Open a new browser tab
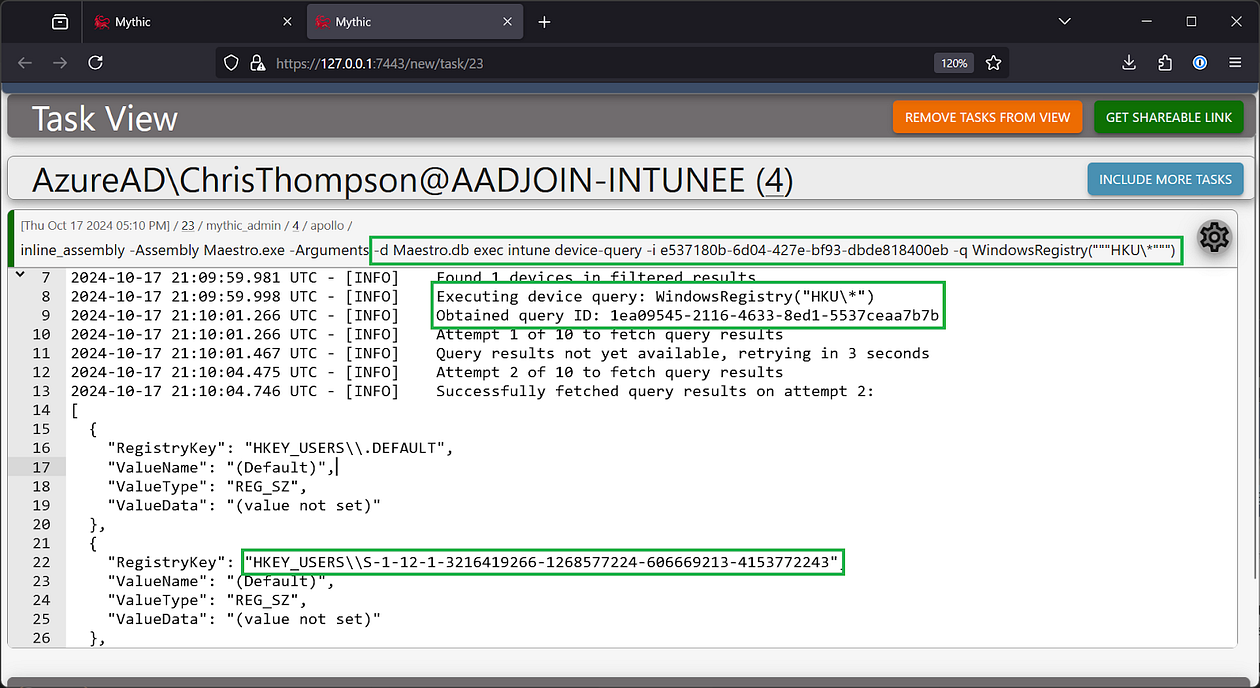Screen dimensions: 1260x688 pyautogui.click(x=544, y=22)
